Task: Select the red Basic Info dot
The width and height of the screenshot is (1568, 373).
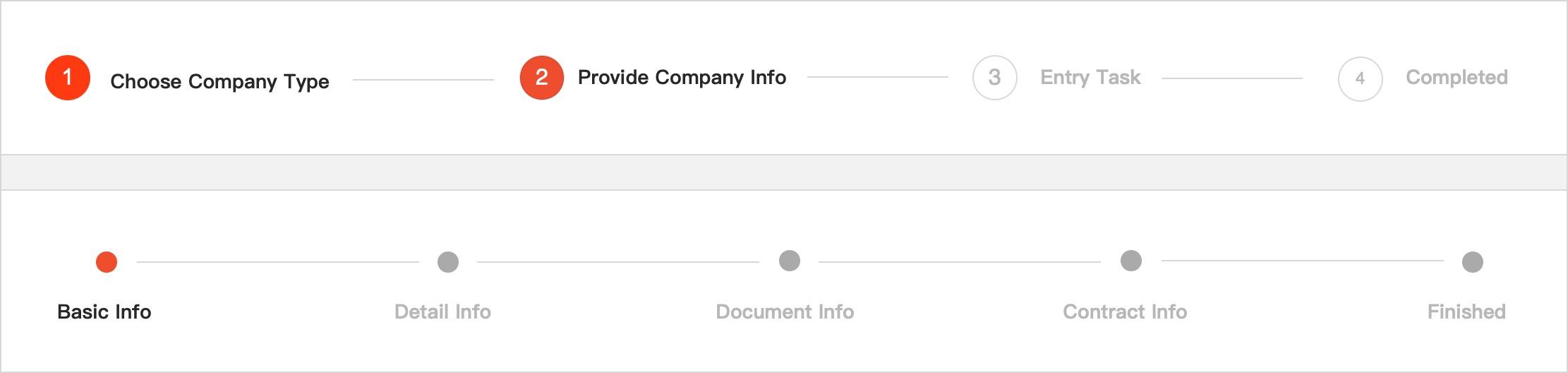Action: tap(107, 262)
